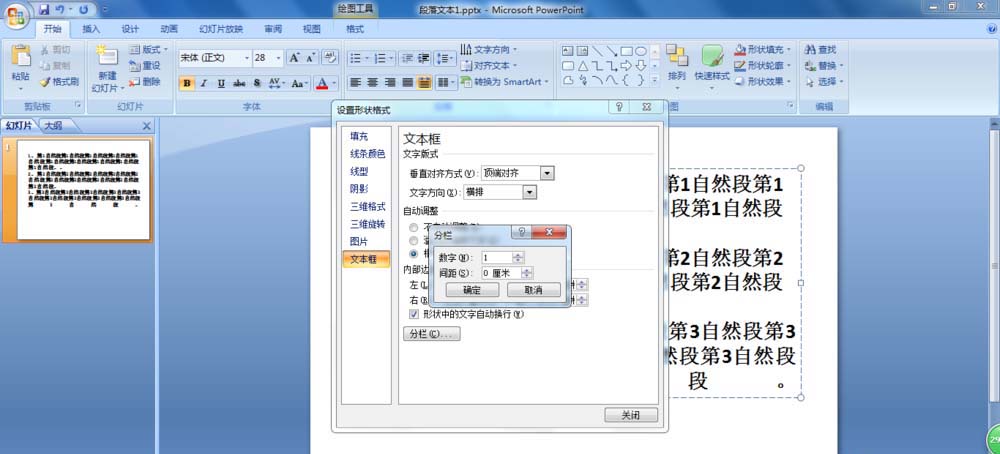Click the Paste icon in clipboard group
Screen dimensions: 1000x454
click(20, 63)
